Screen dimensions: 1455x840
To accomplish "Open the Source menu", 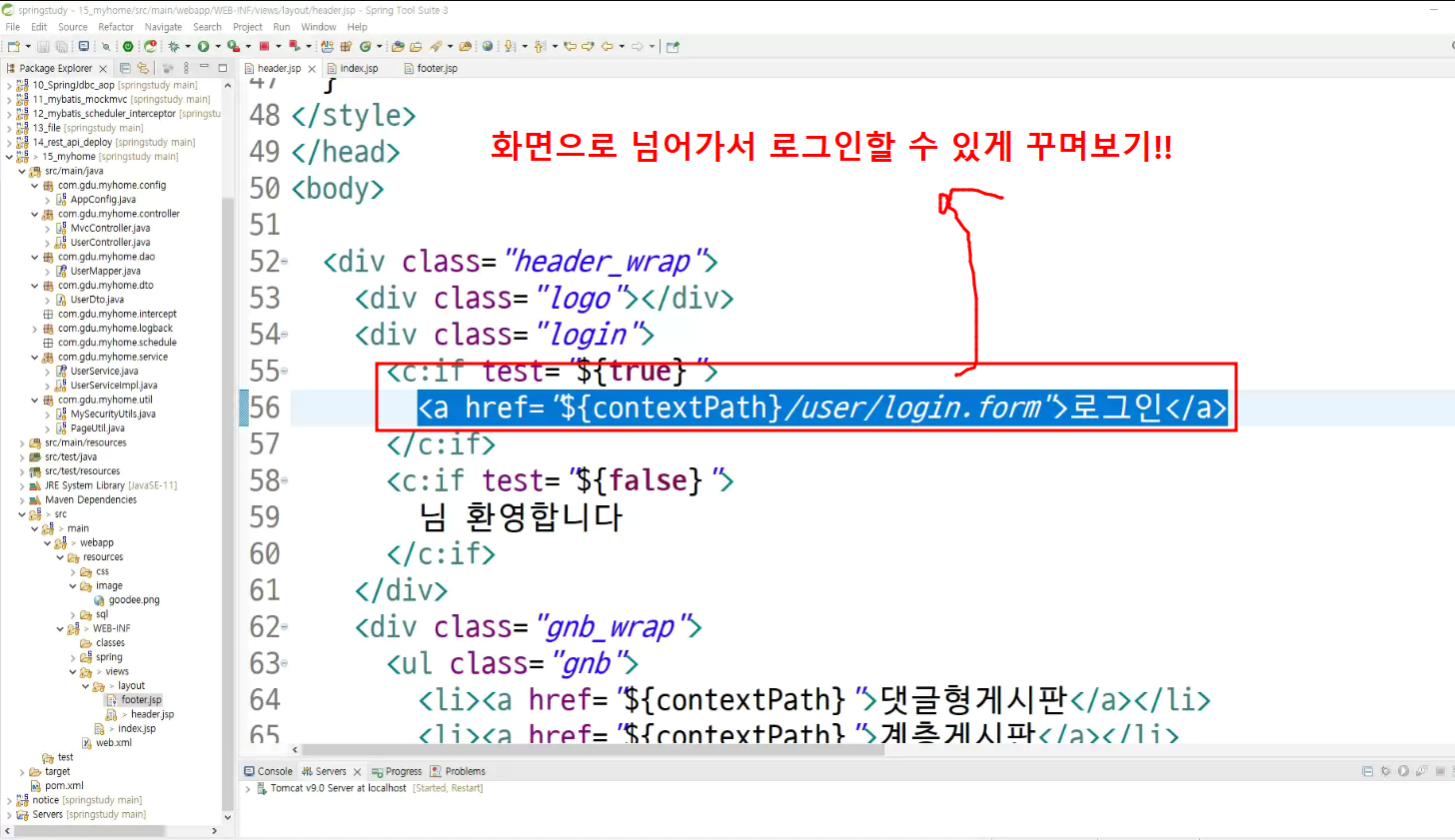I will click(x=73, y=27).
